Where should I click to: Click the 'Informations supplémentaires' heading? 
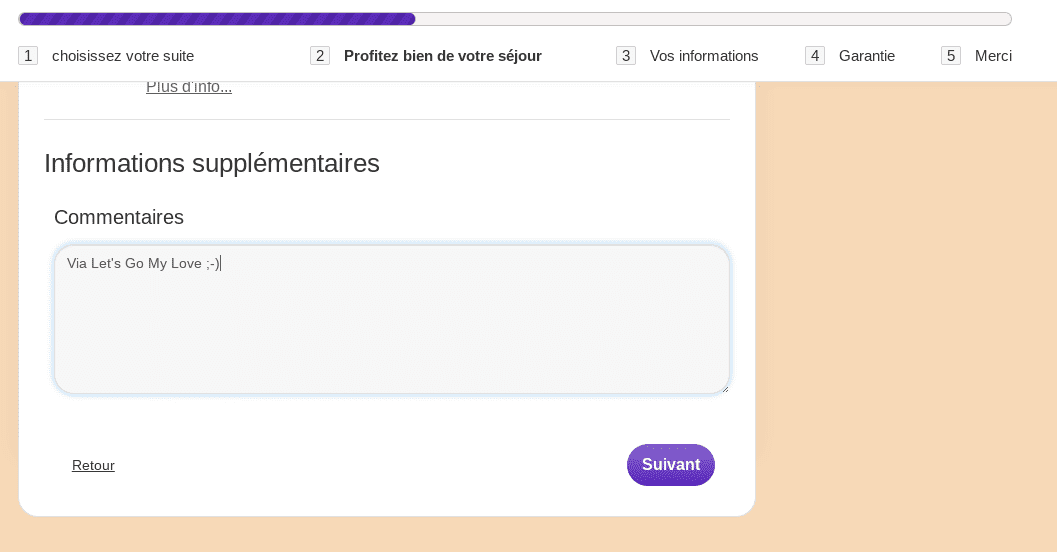pyautogui.click(x=212, y=164)
